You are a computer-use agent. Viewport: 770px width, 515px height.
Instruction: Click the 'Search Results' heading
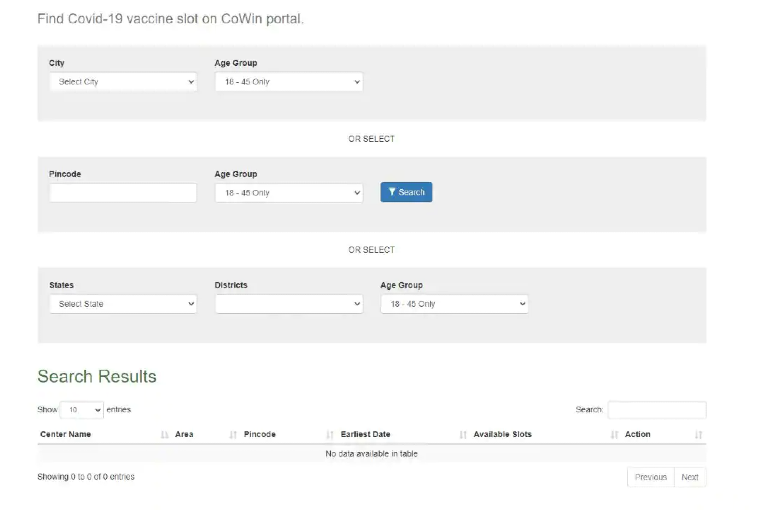[97, 376]
